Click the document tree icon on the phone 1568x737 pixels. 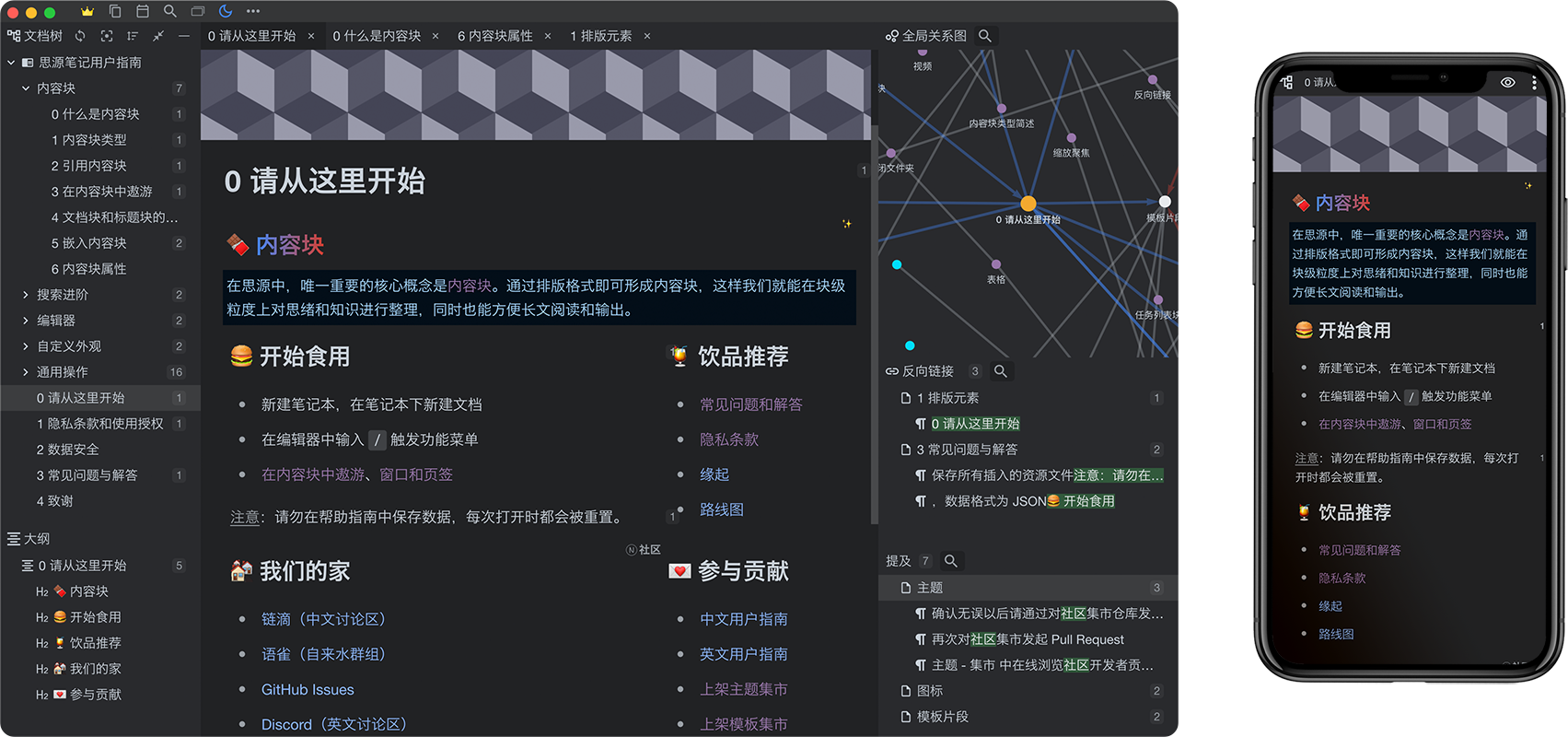(x=1286, y=82)
